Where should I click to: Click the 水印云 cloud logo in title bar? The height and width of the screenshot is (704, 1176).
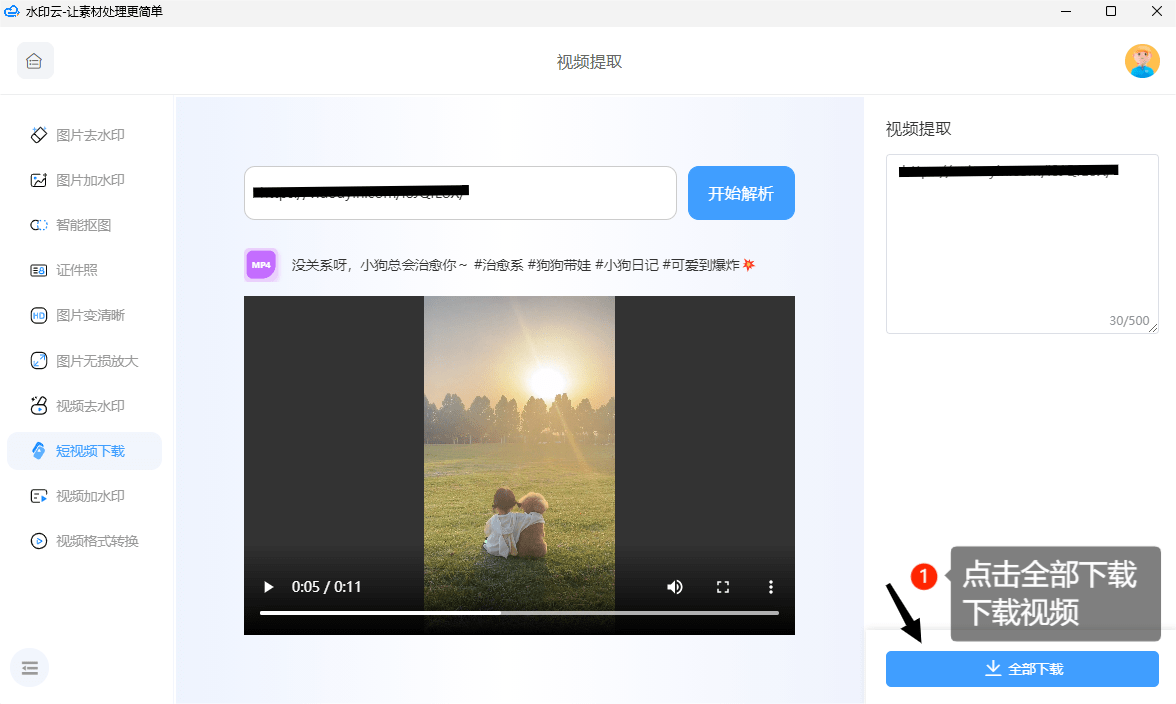click(x=11, y=11)
